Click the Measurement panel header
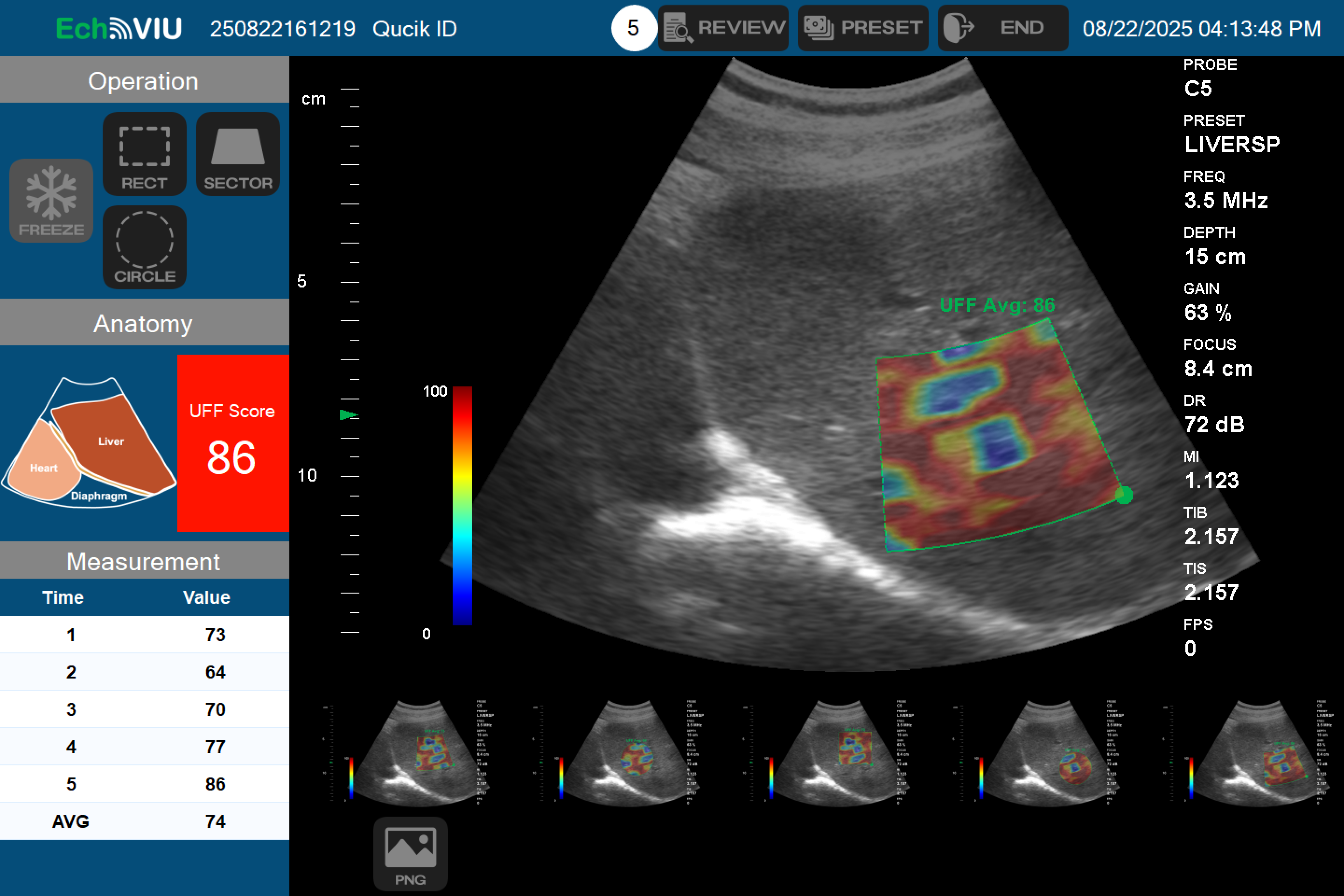The height and width of the screenshot is (896, 1344). pyautogui.click(x=145, y=560)
